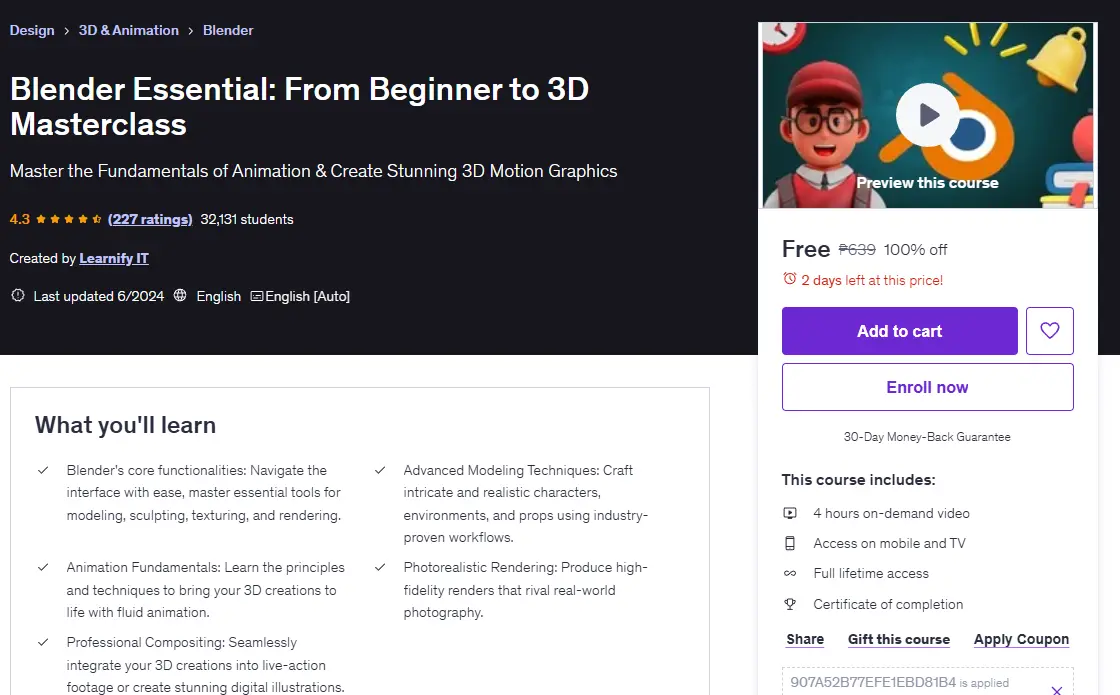Image resolution: width=1120 pixels, height=695 pixels.
Task: Click the infinity lifetime access icon
Action: (790, 573)
